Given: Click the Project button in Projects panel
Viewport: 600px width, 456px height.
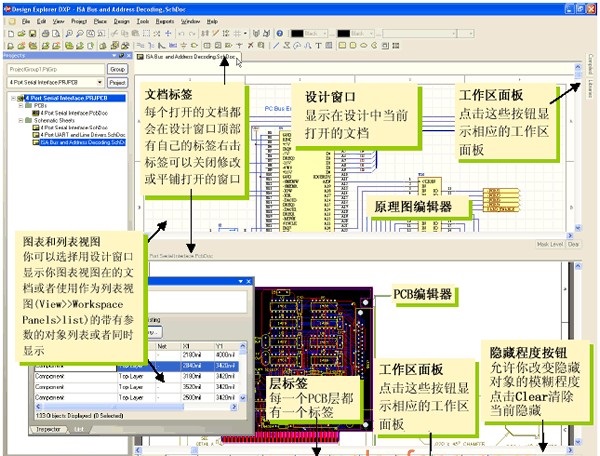Looking at the screenshot, I should [117, 84].
